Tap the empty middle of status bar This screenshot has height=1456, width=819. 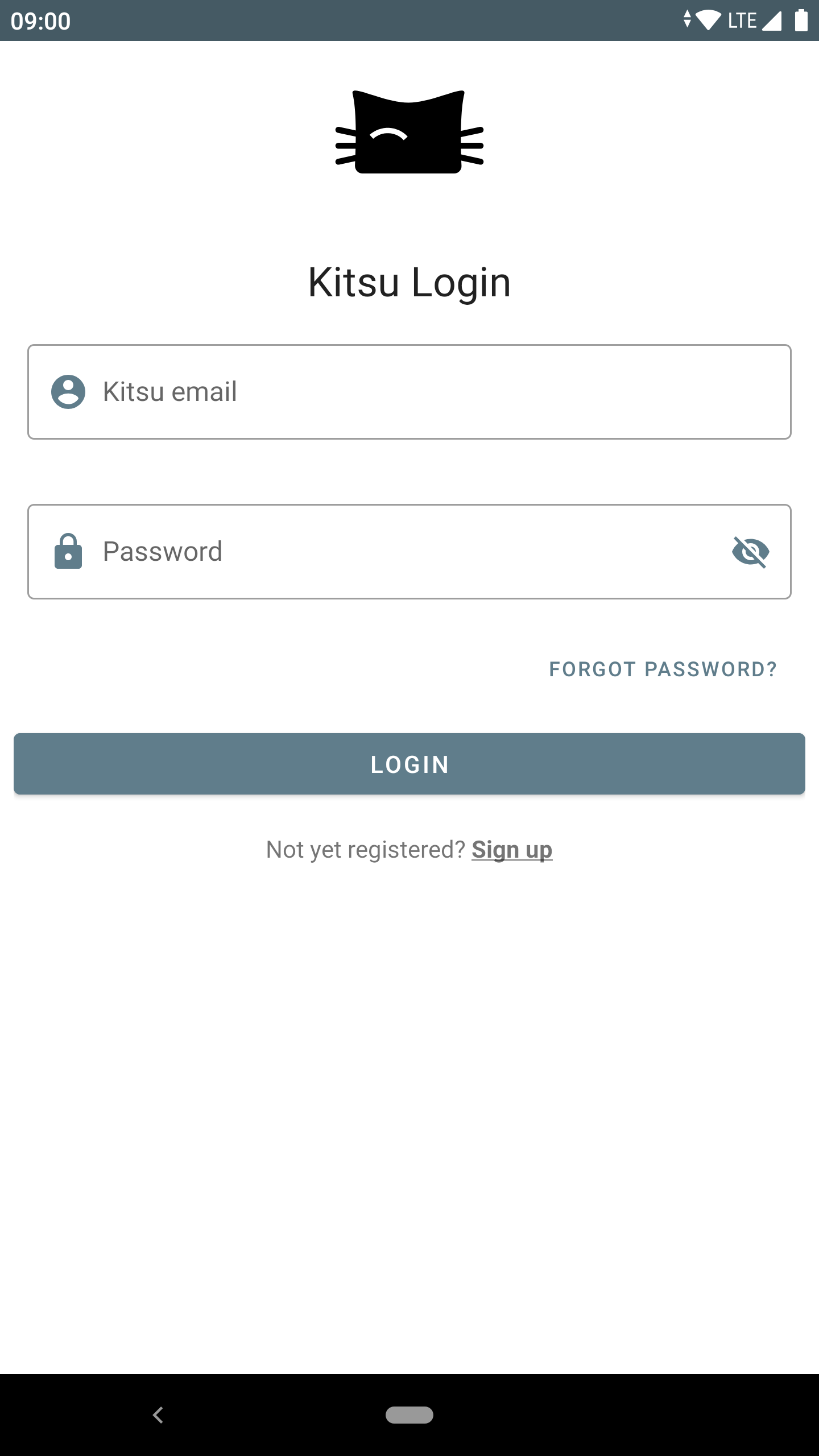point(375,20)
